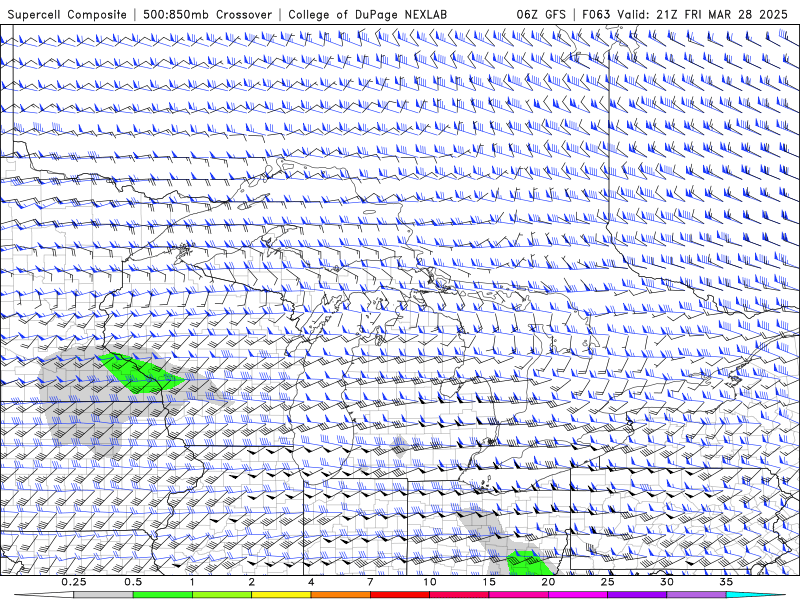Select the gray 0.25–0.5 color bar segment
800x600 pixels.
coord(103,595)
